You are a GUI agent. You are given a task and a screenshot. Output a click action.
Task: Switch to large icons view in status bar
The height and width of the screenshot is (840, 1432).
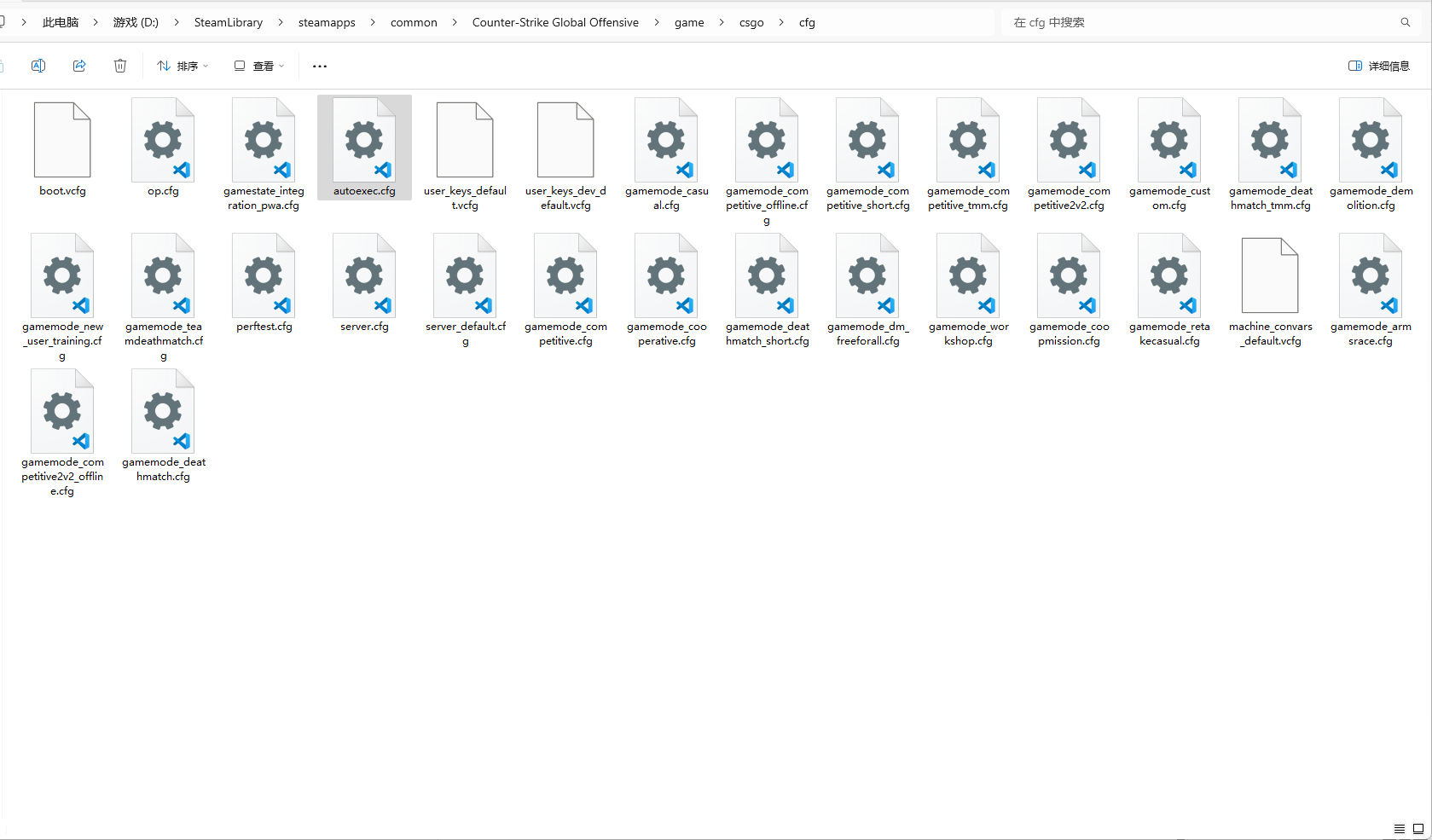[1418, 829]
